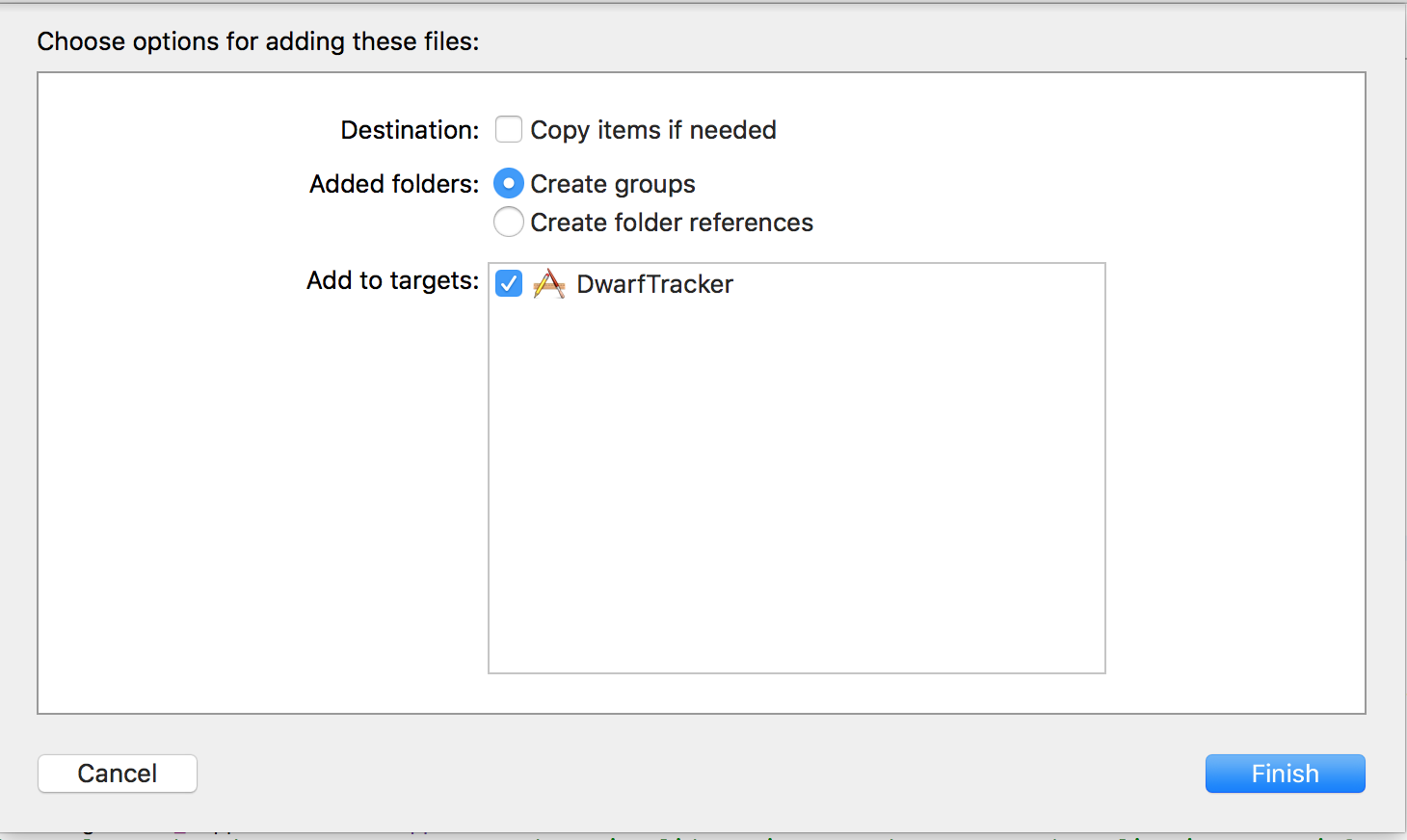Uncheck the DwarfTracker target checkbox
The width and height of the screenshot is (1407, 840).
(x=509, y=283)
